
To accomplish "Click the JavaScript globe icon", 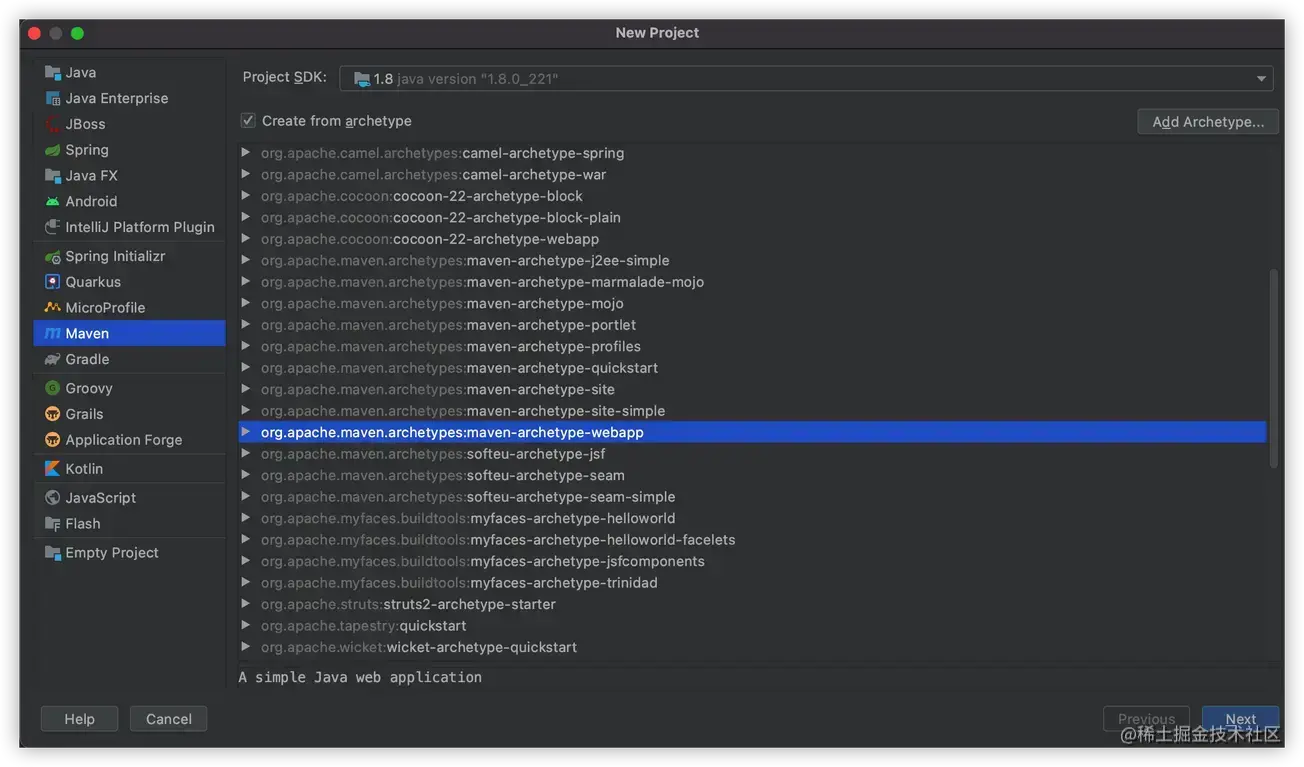I will (53, 498).
